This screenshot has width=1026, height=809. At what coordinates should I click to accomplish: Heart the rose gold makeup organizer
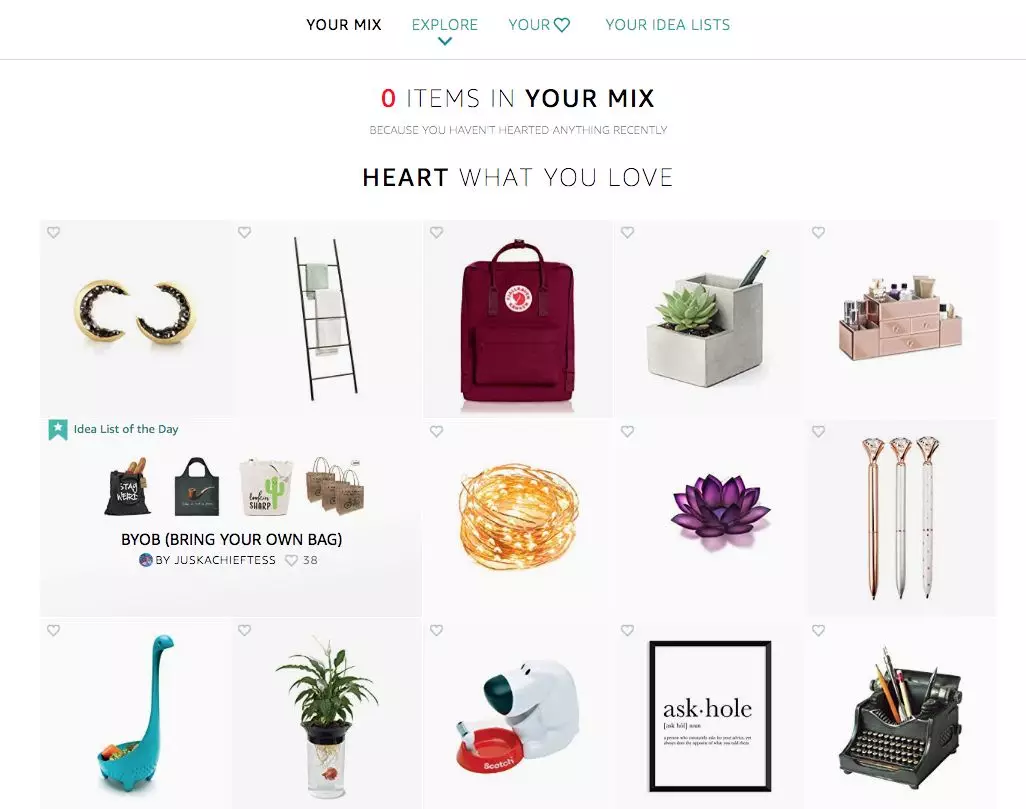tap(819, 232)
